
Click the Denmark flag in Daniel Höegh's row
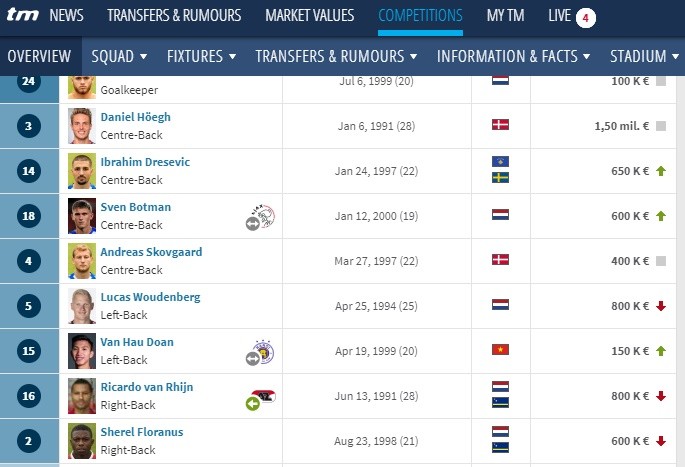tap(501, 125)
